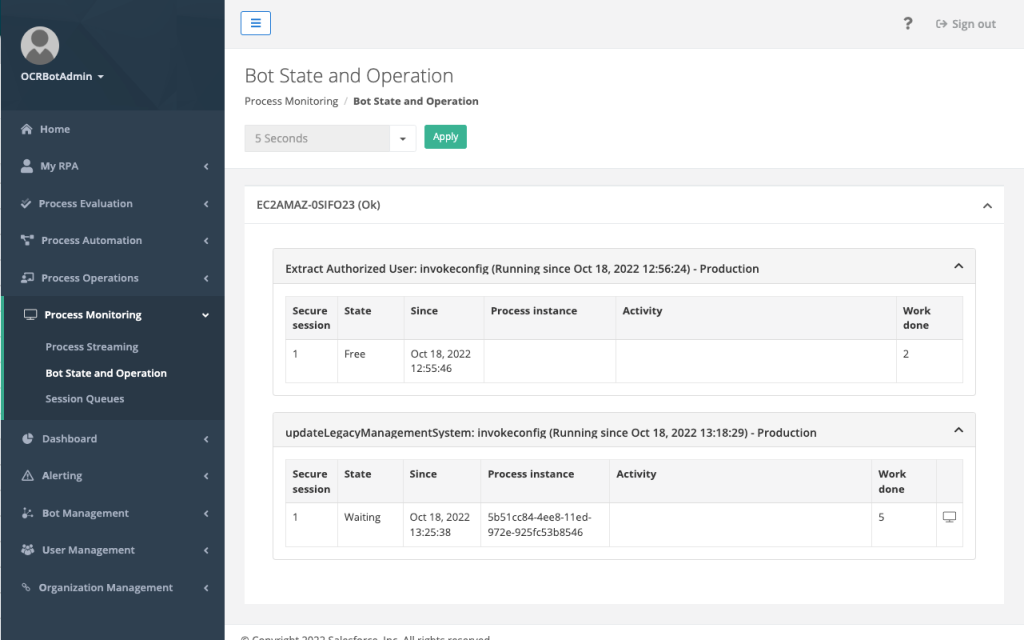
Task: Click the Home house icon
Action: point(26,129)
